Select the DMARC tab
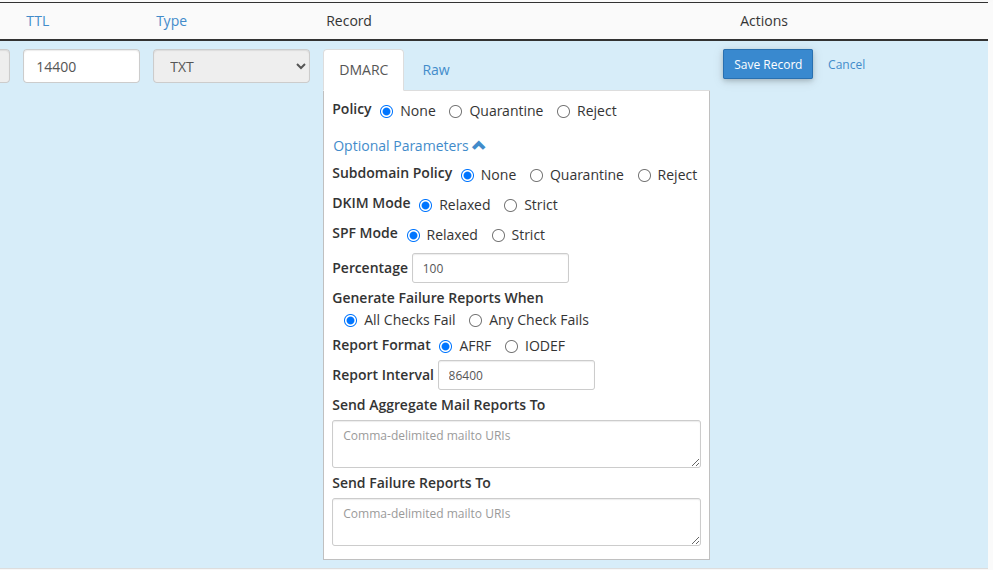The width and height of the screenshot is (993, 570). (x=363, y=70)
